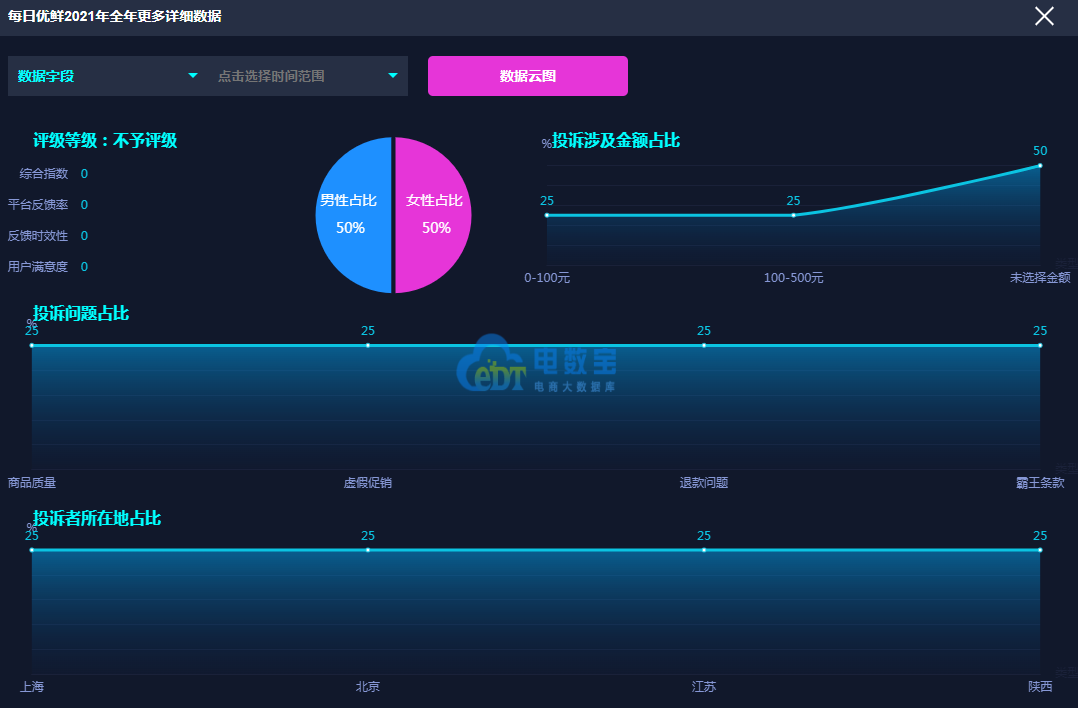
Task: Select the 0-100元 data point marker
Action: tap(547, 215)
